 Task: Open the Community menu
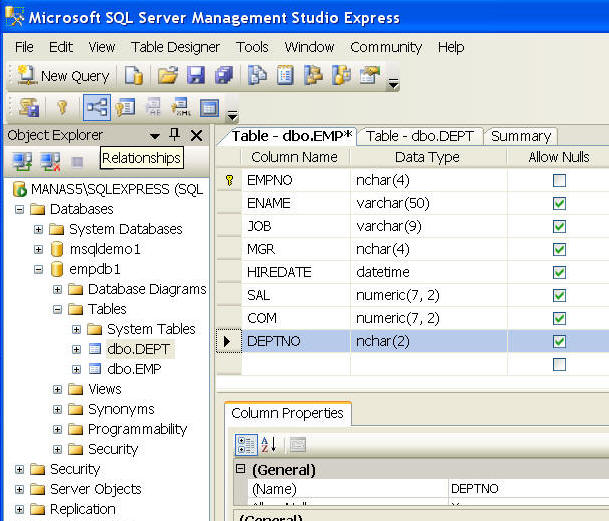[386, 47]
